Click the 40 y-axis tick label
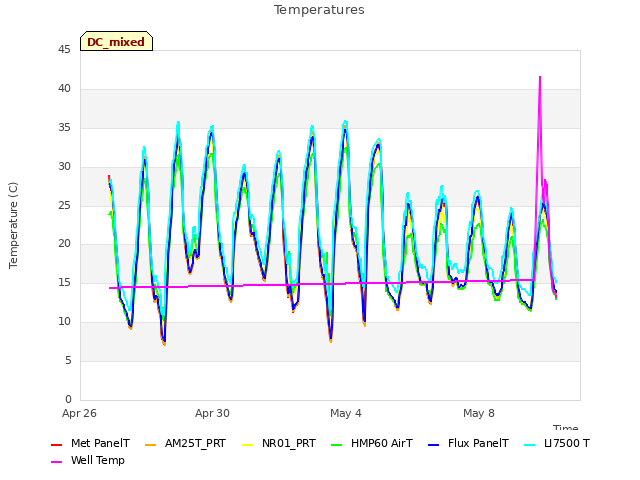The height and width of the screenshot is (480, 640). point(64,89)
